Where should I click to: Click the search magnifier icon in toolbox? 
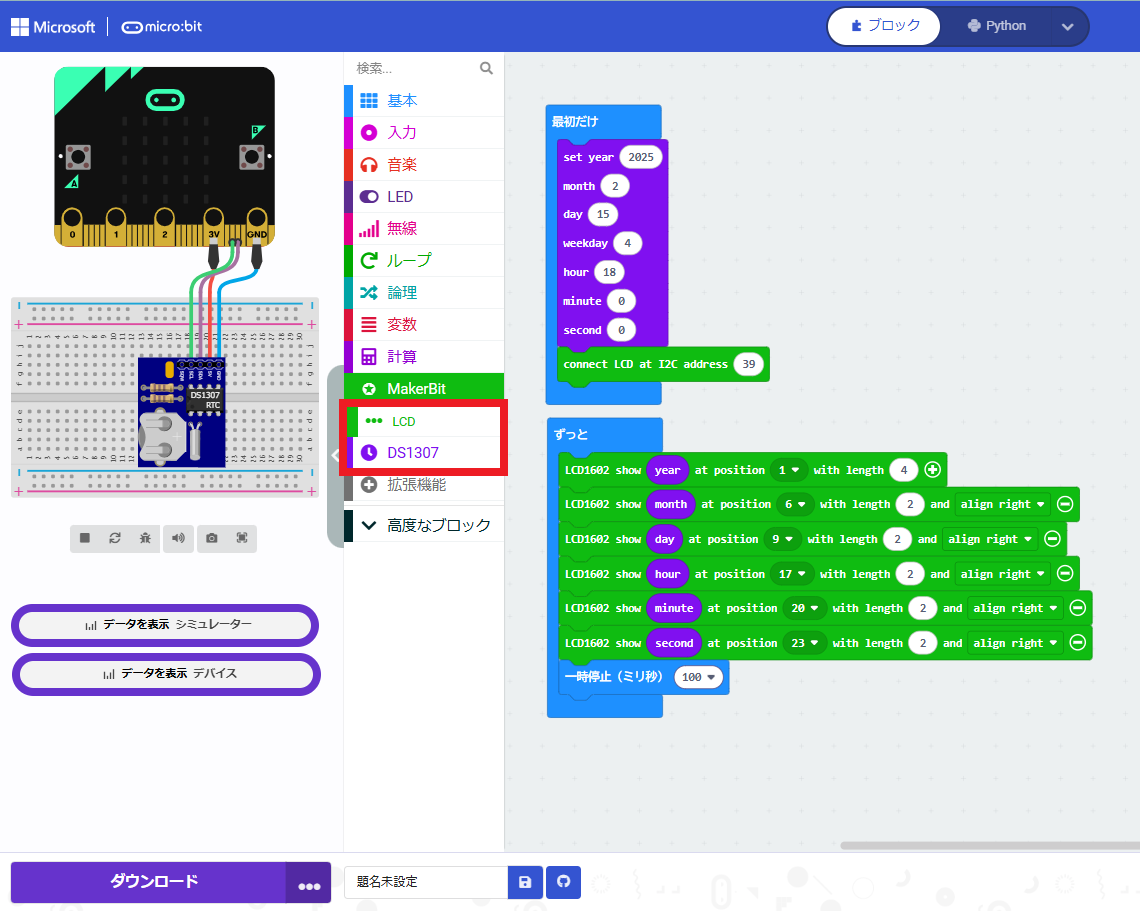tap(486, 68)
